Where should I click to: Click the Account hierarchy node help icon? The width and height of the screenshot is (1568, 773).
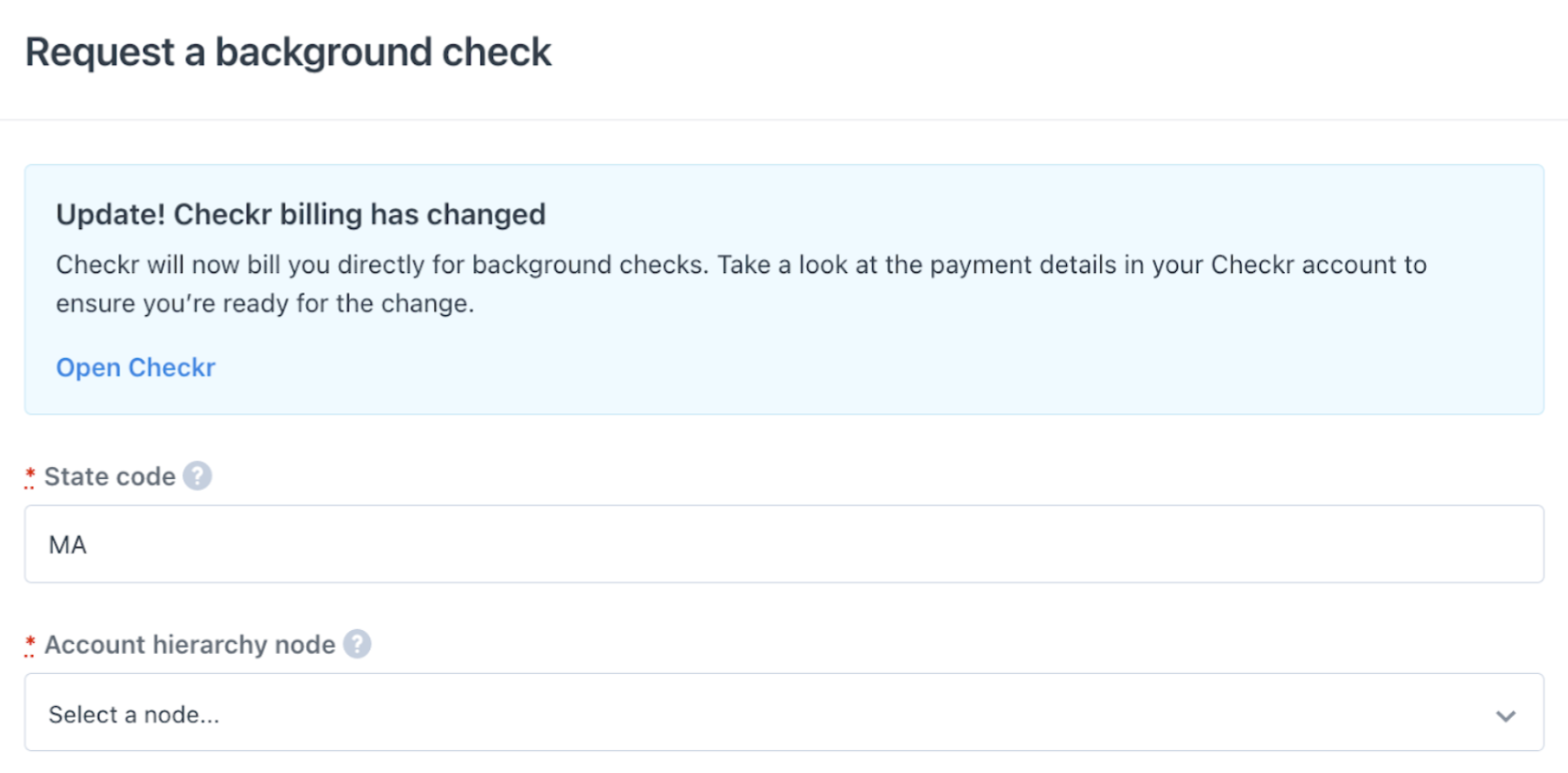click(x=357, y=645)
